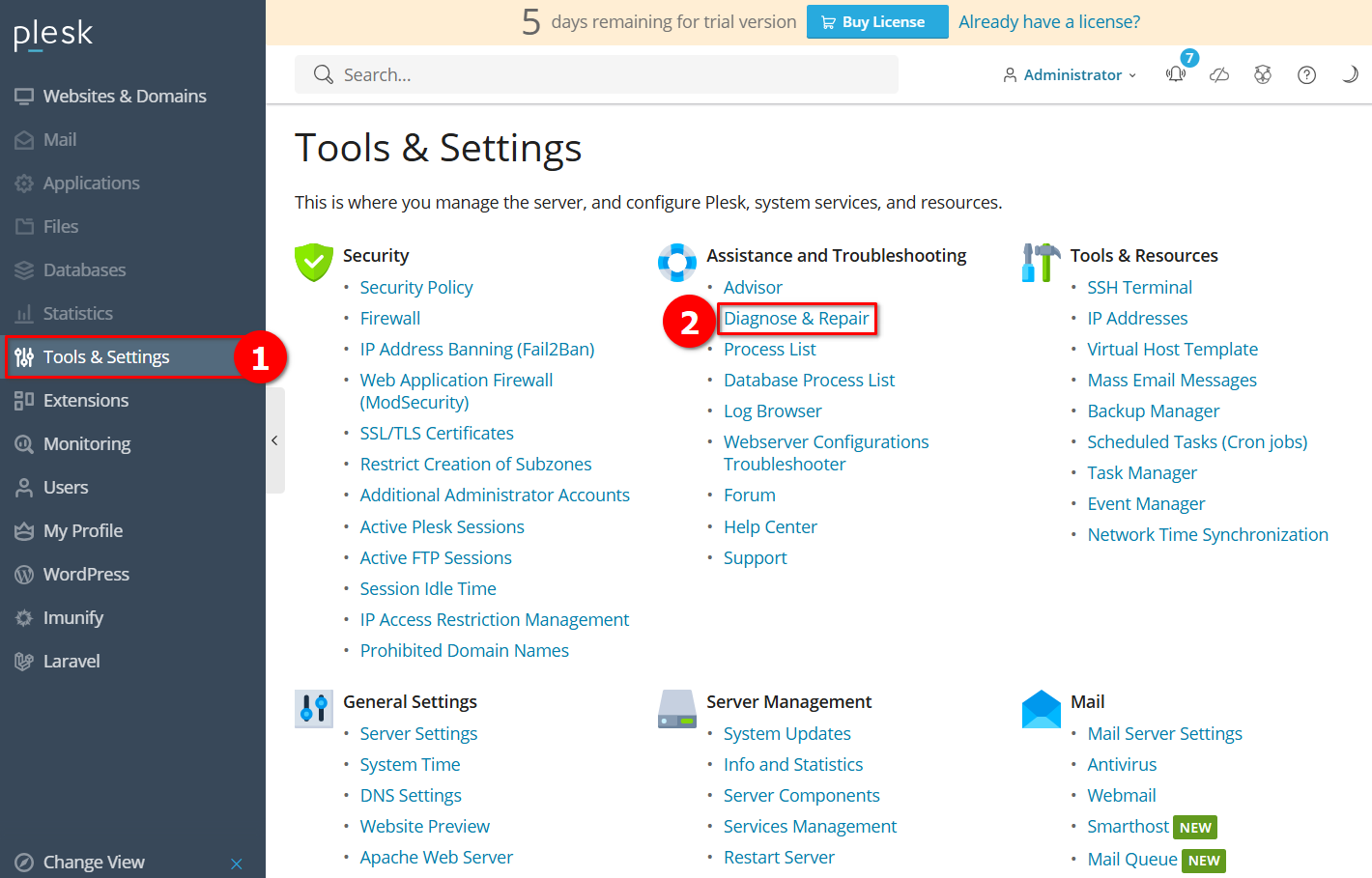Open Database Process List link
The height and width of the screenshot is (878, 1372).
810,380
